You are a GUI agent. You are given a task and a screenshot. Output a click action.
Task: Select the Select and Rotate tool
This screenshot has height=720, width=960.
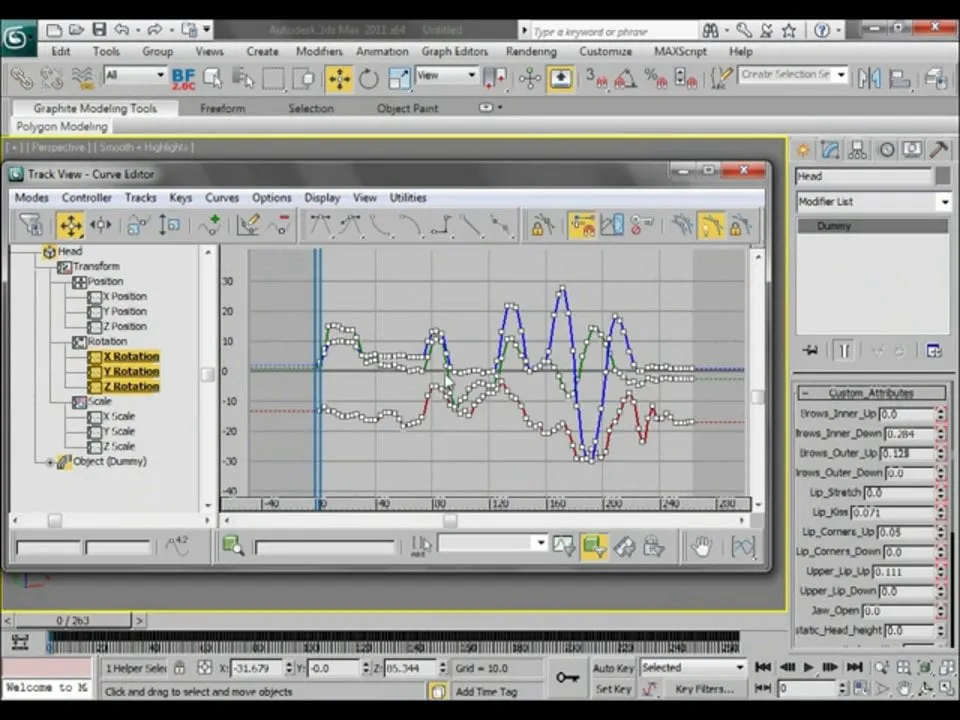tap(369, 79)
